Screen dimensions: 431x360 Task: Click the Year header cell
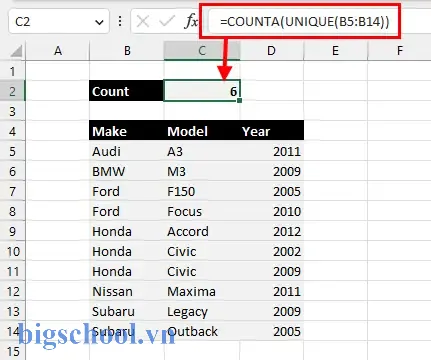tap(272, 131)
